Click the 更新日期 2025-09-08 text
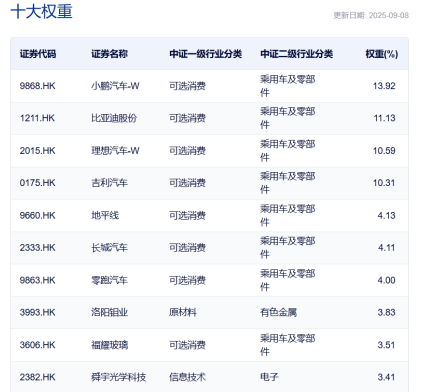The width and height of the screenshot is (434, 392). 371,15
